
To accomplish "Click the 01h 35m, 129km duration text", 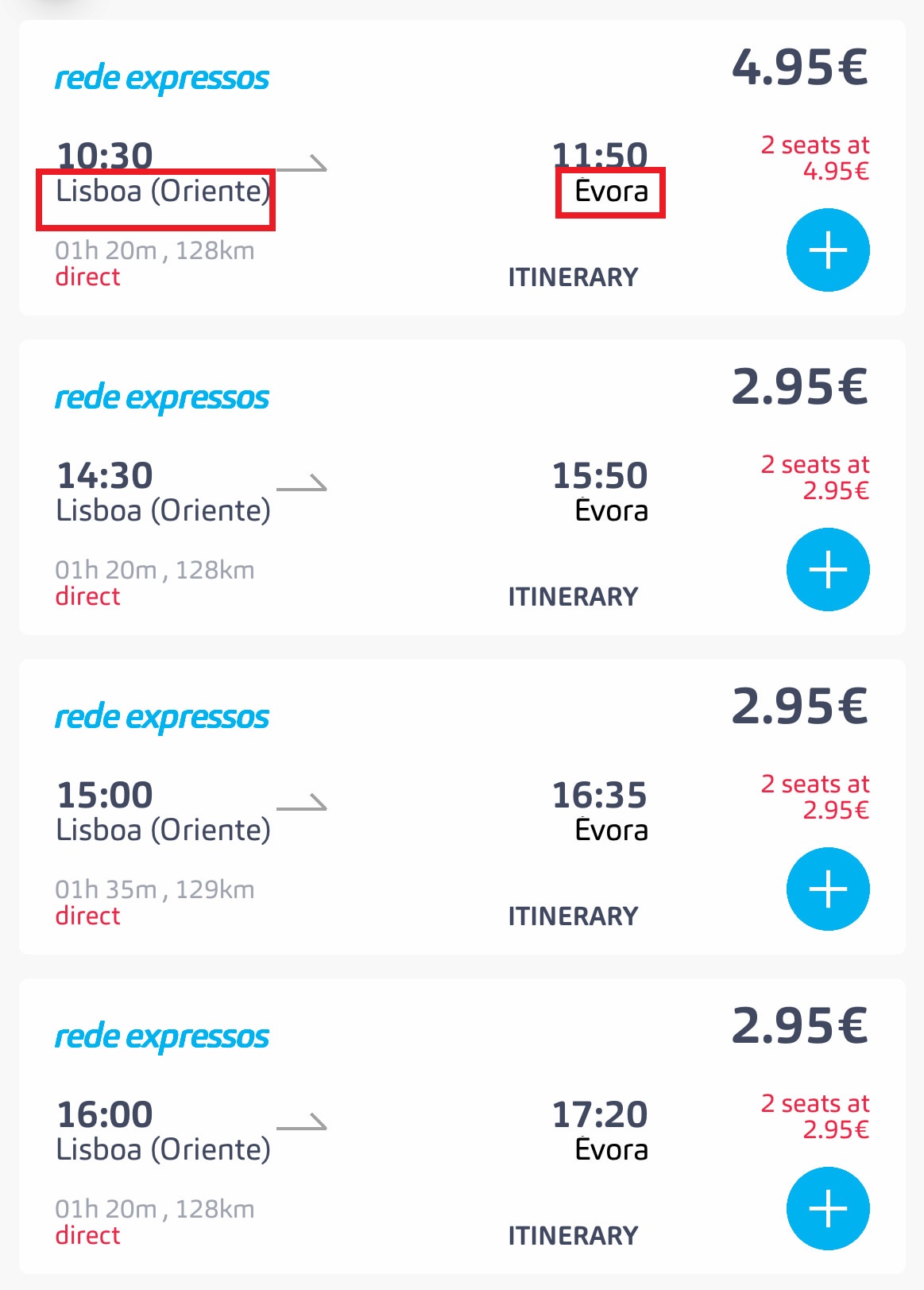I will (x=155, y=889).
